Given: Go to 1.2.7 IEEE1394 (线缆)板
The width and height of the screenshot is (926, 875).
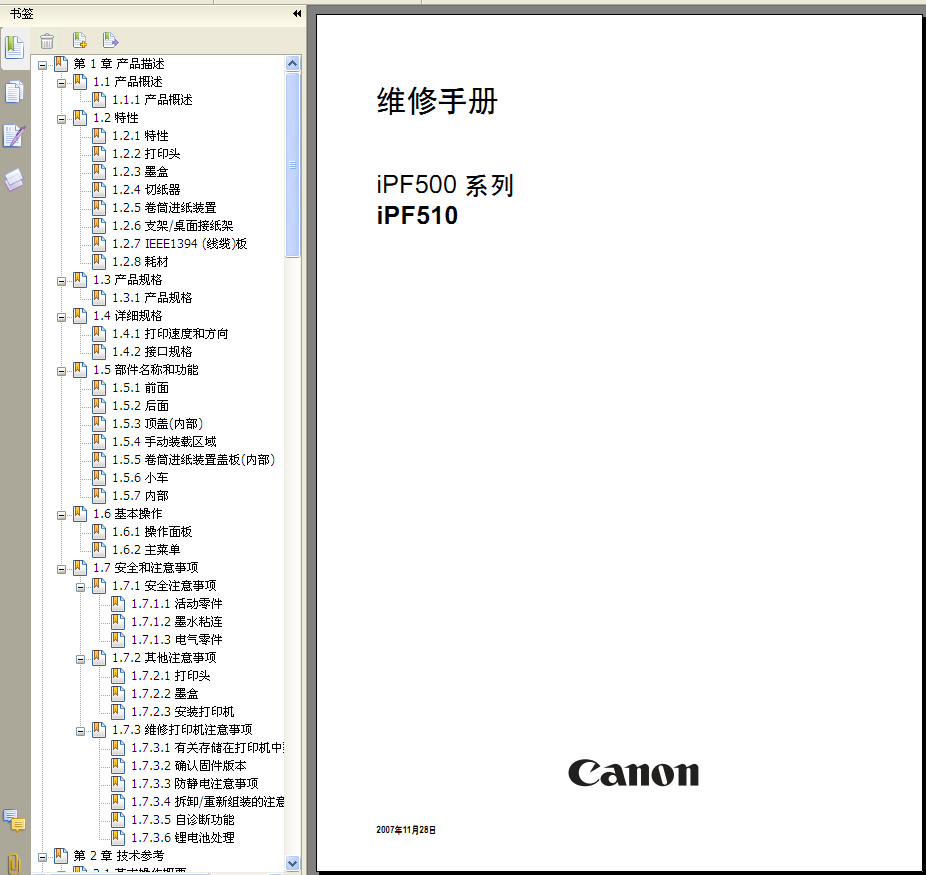Looking at the screenshot, I should point(180,244).
